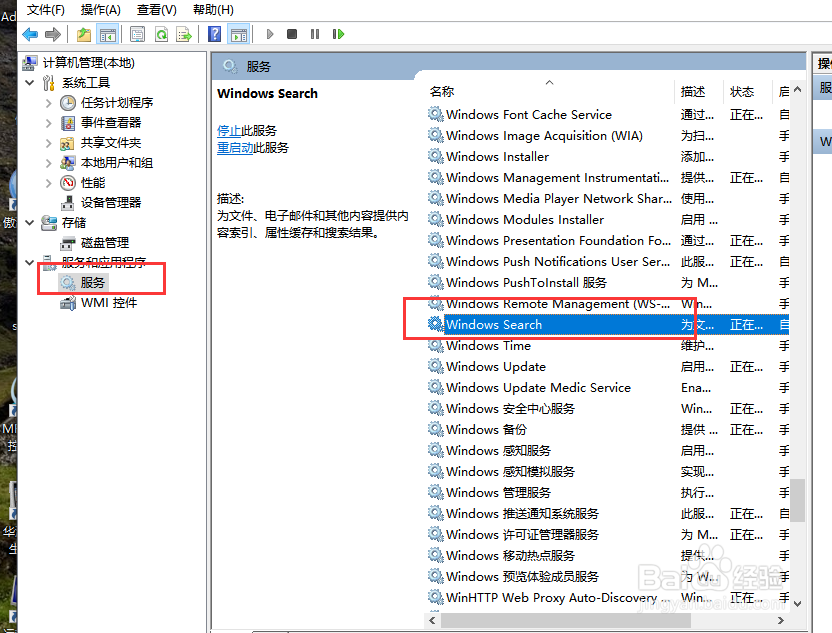Click the 停止 this service link
The width and height of the screenshot is (832, 633).
pyautogui.click(x=229, y=131)
